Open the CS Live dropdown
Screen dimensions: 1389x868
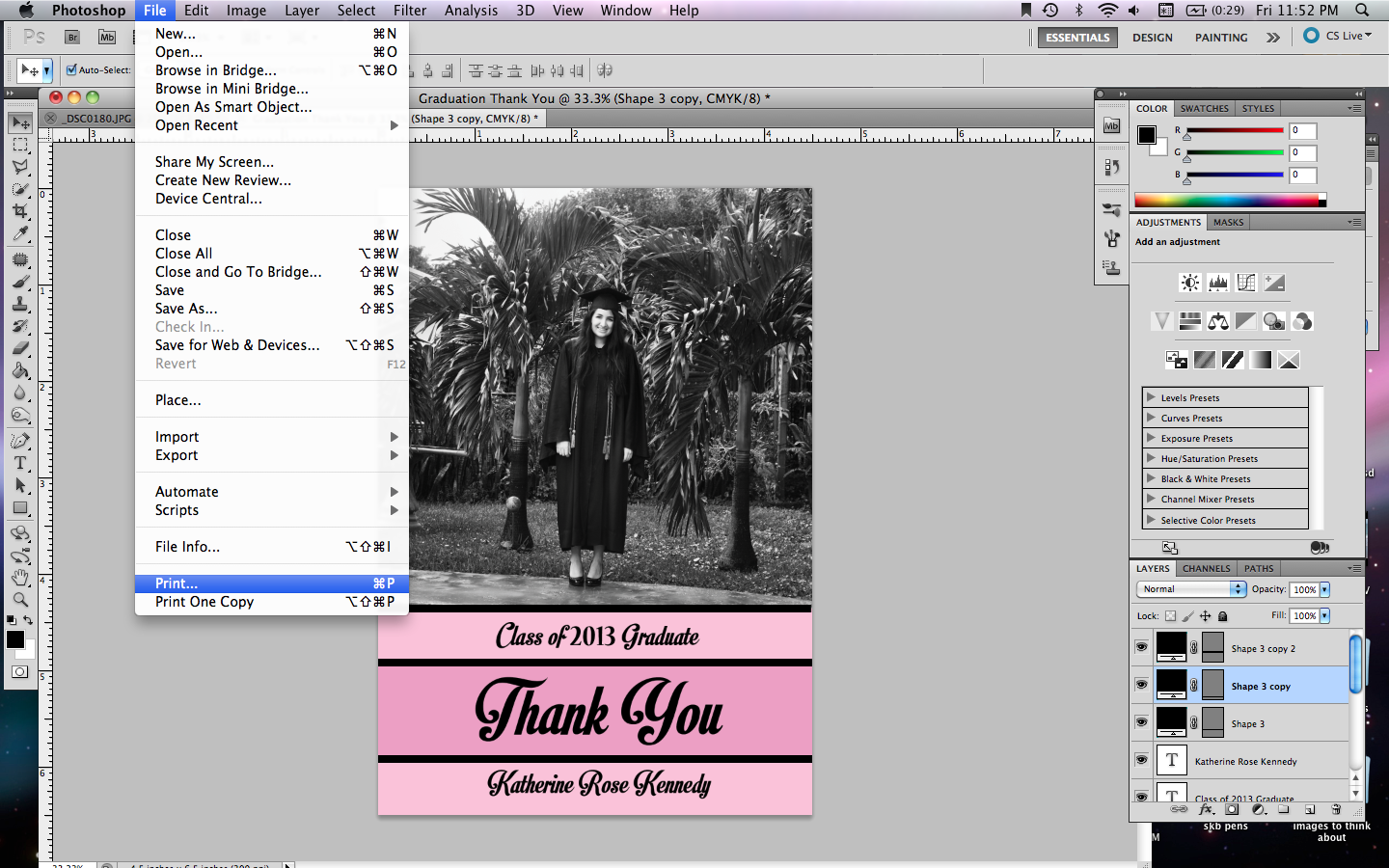1338,36
